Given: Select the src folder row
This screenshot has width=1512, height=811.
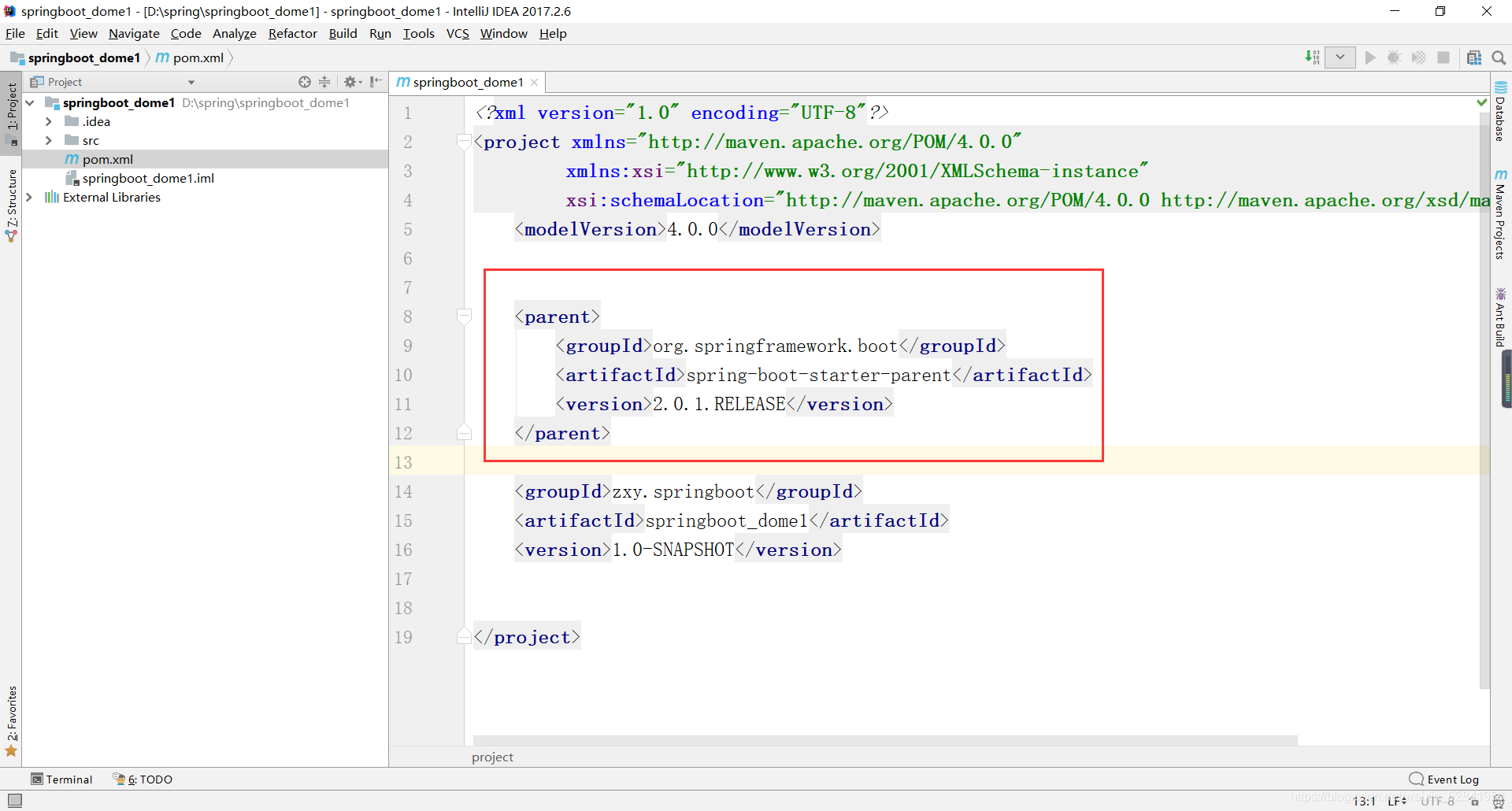Looking at the screenshot, I should pos(205,140).
